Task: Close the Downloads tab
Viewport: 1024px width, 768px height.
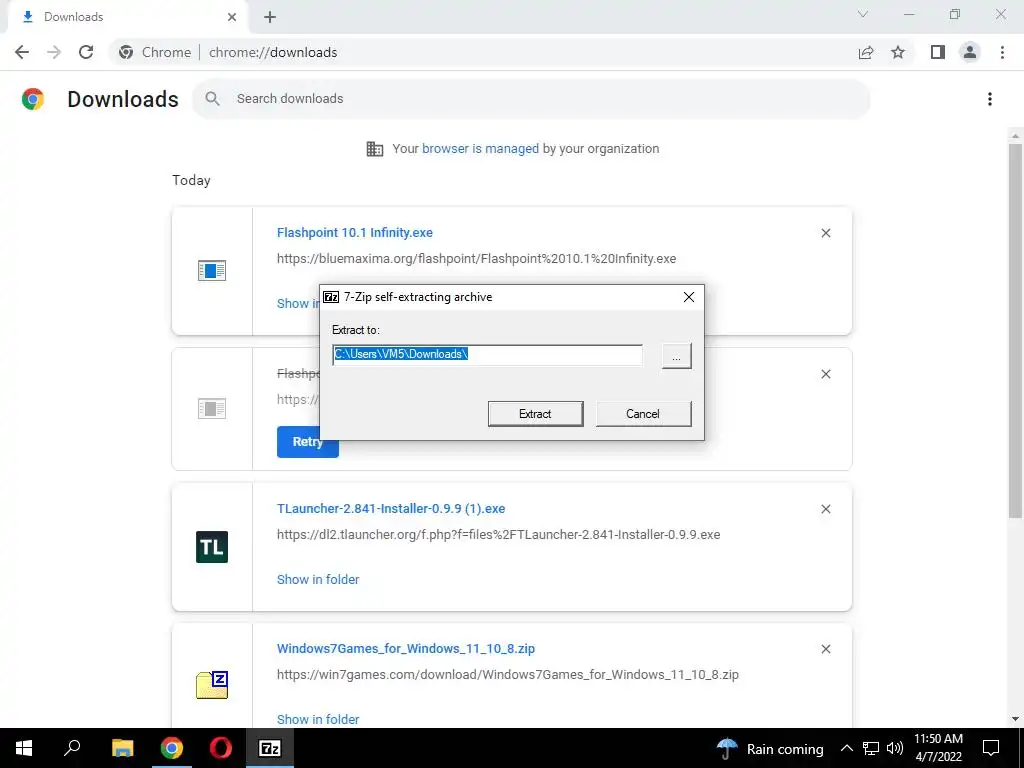Action: tap(232, 17)
